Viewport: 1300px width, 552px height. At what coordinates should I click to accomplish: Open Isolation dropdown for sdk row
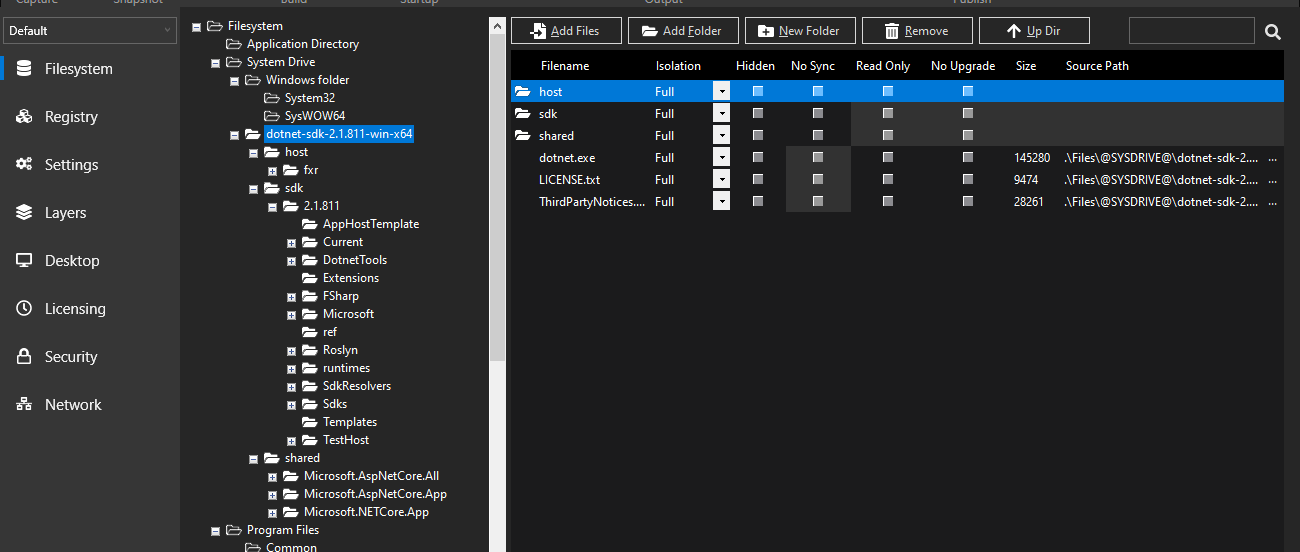tap(722, 113)
